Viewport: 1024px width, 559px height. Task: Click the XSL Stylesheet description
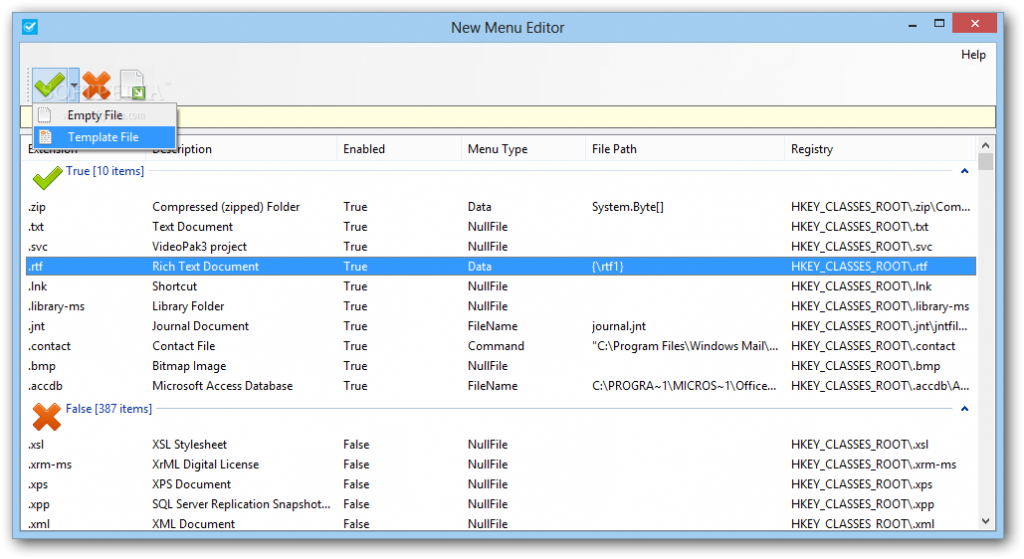click(x=189, y=445)
